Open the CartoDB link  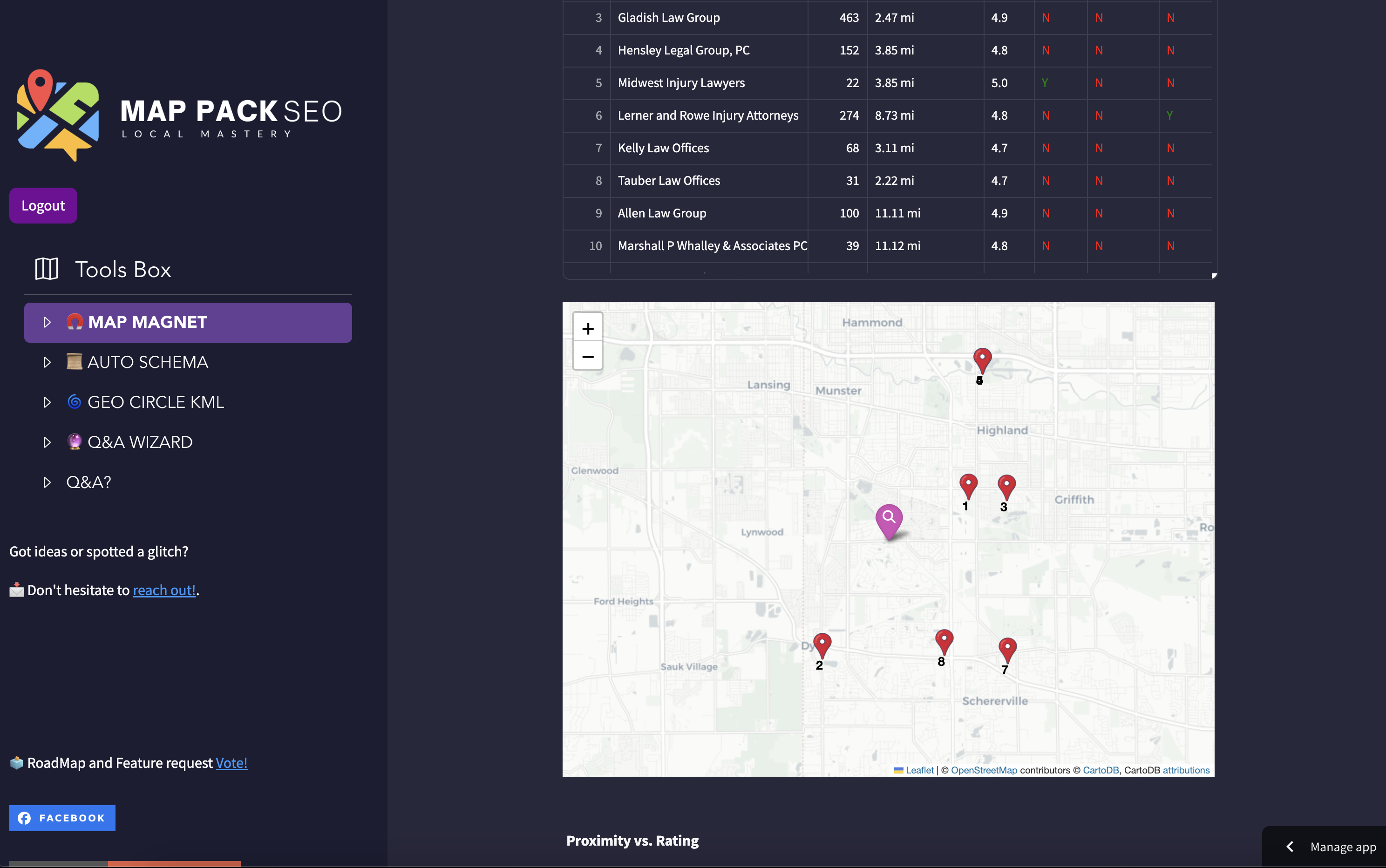[1101, 770]
